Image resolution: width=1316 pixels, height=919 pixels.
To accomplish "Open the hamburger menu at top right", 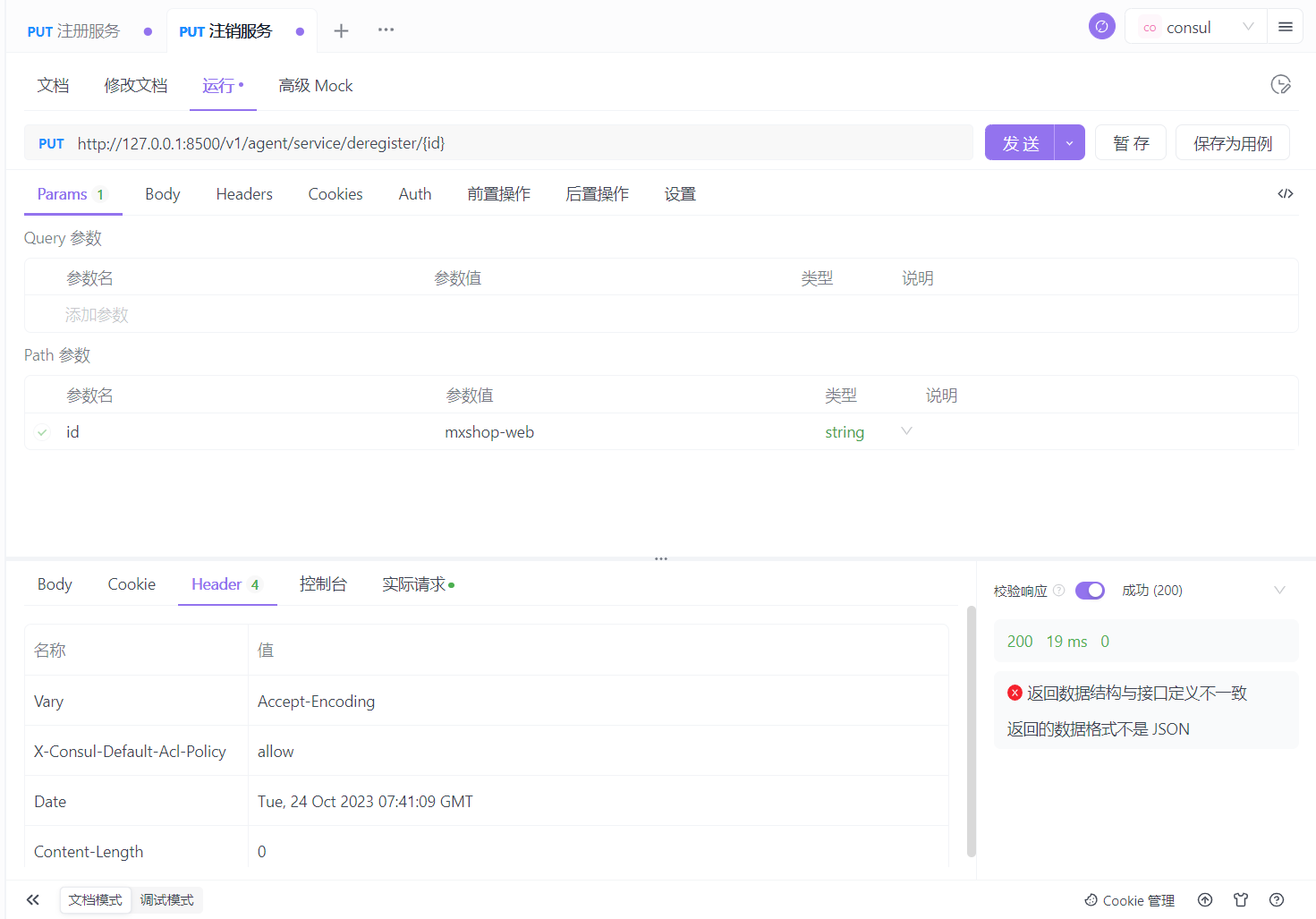I will point(1286,27).
